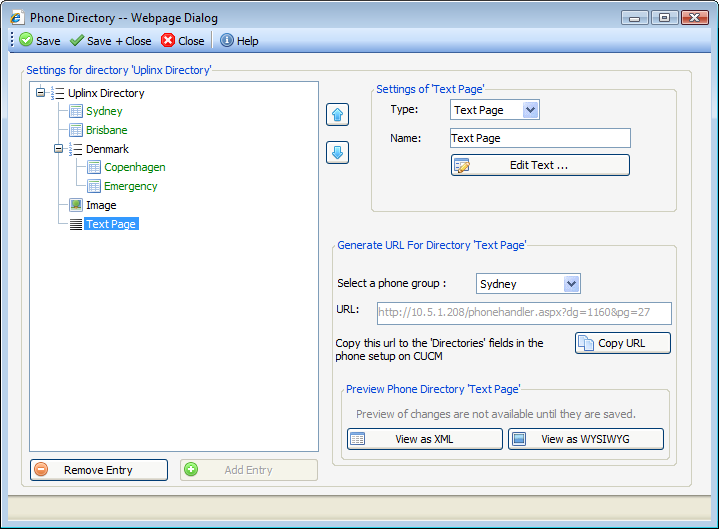Screen dimensions: 719x529
Task: Select the Image entry in tree
Action: [x=101, y=205]
